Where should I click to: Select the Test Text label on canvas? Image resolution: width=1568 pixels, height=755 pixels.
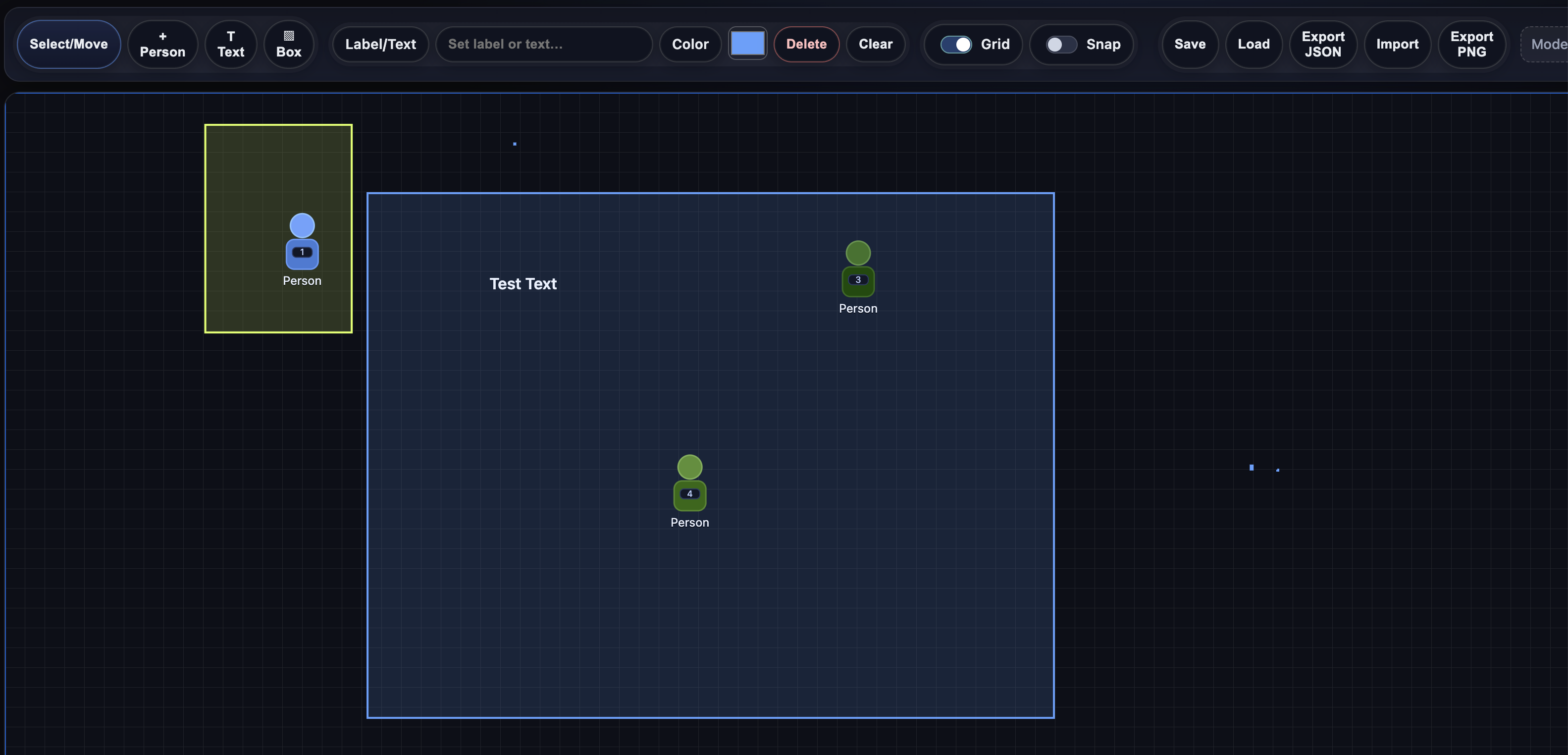tap(523, 284)
